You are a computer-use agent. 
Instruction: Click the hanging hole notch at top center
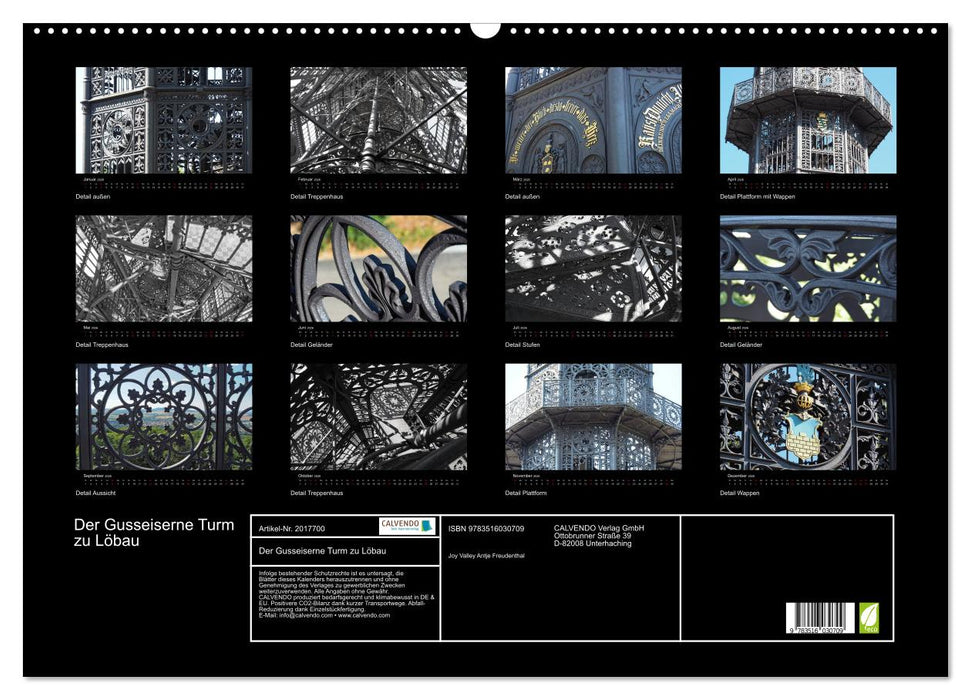[485, 29]
